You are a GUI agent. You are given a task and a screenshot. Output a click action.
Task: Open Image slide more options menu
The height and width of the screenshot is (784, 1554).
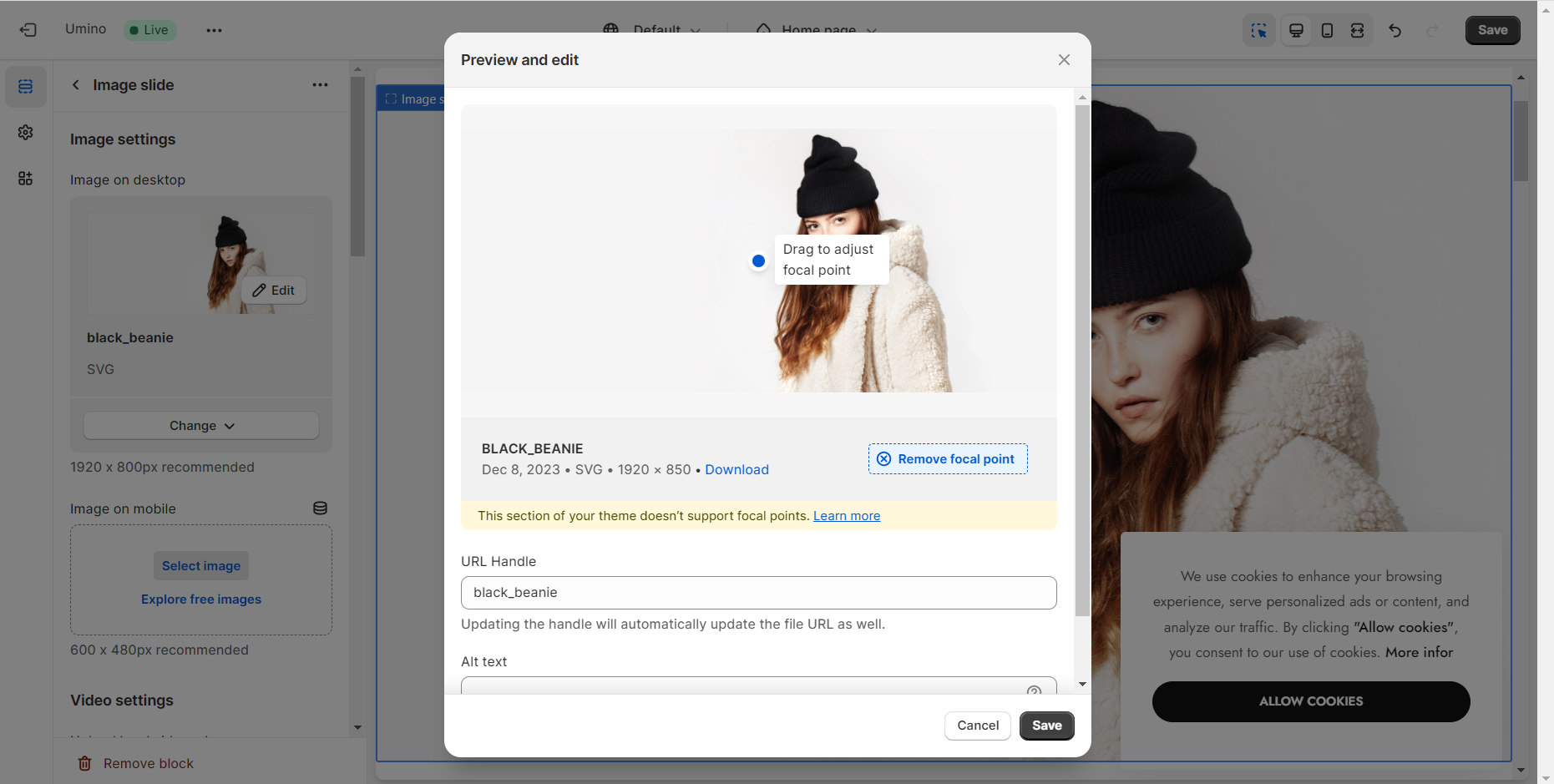pyautogui.click(x=320, y=85)
